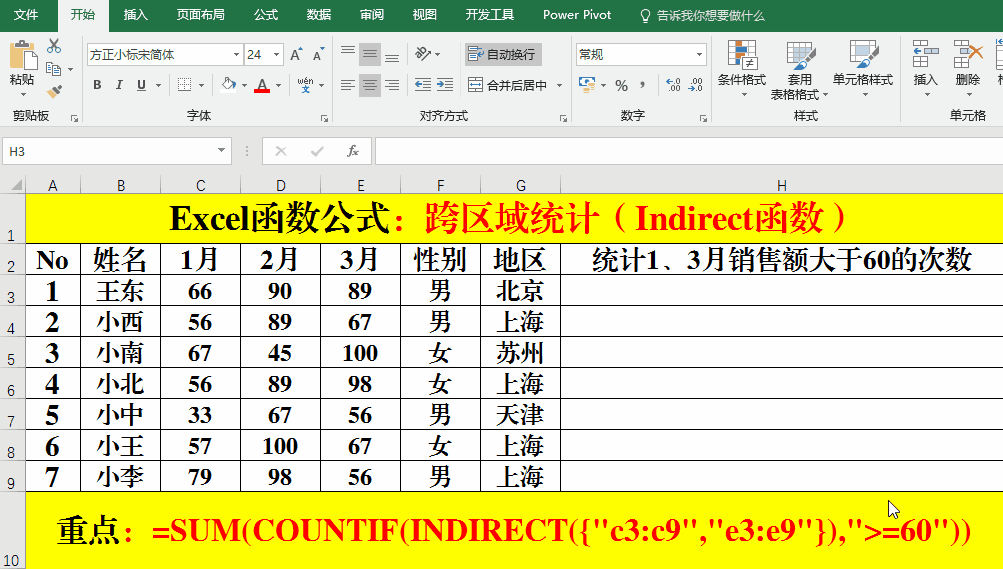Open the 公式 ribbon tab
The width and height of the screenshot is (1003, 569).
(x=266, y=15)
